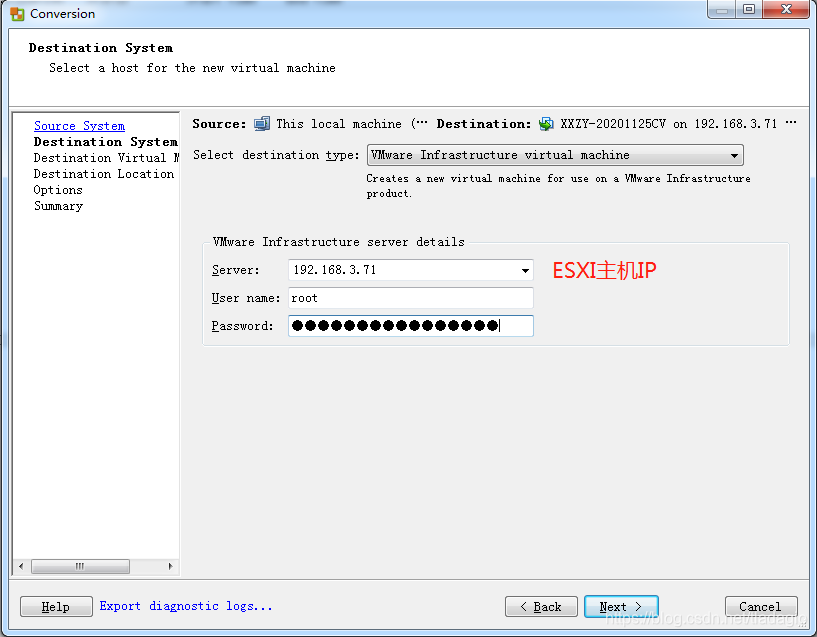Click the destination details ellipsis
The width and height of the screenshot is (817, 637).
[791, 123]
